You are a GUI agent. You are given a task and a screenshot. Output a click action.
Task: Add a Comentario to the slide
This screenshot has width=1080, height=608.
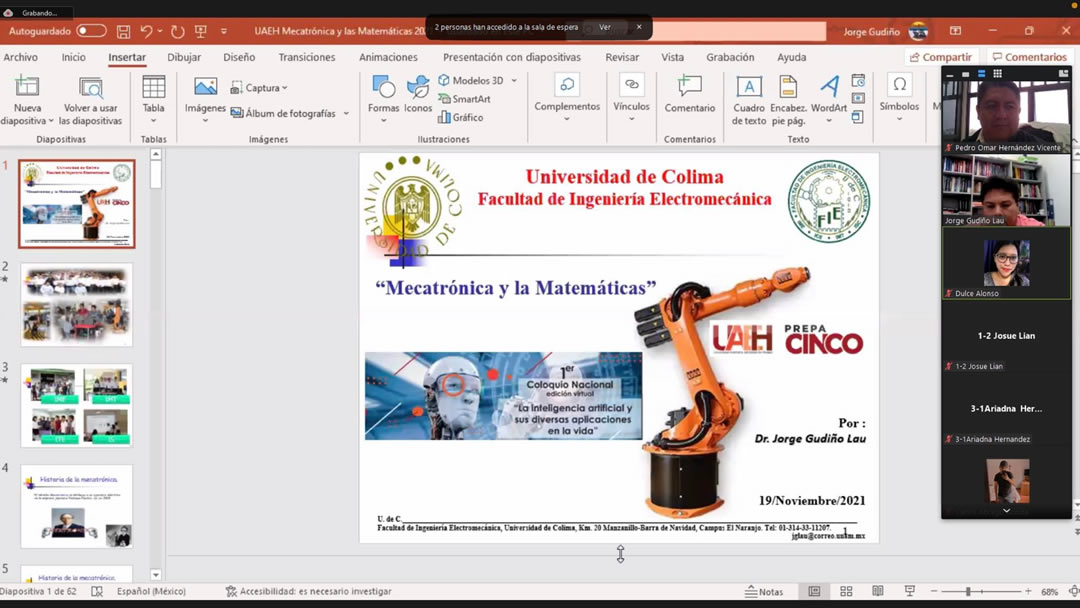(x=689, y=94)
